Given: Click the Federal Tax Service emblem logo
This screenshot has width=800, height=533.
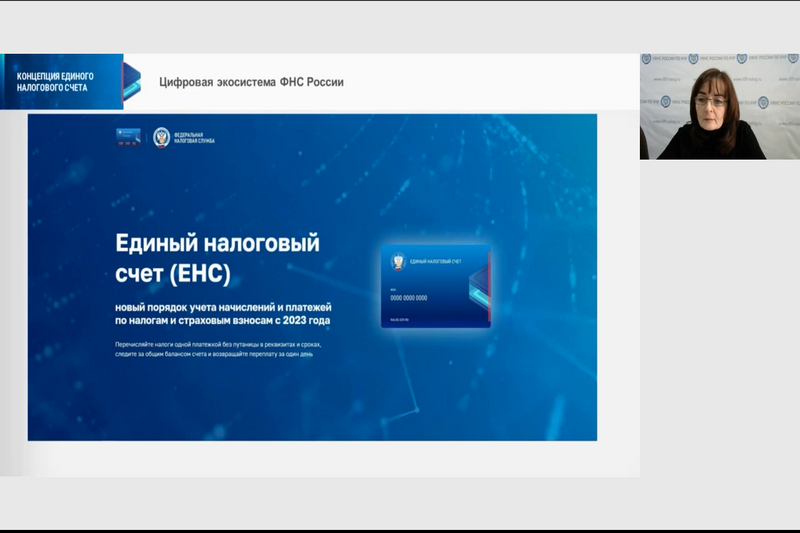Looking at the screenshot, I should coord(162,138).
